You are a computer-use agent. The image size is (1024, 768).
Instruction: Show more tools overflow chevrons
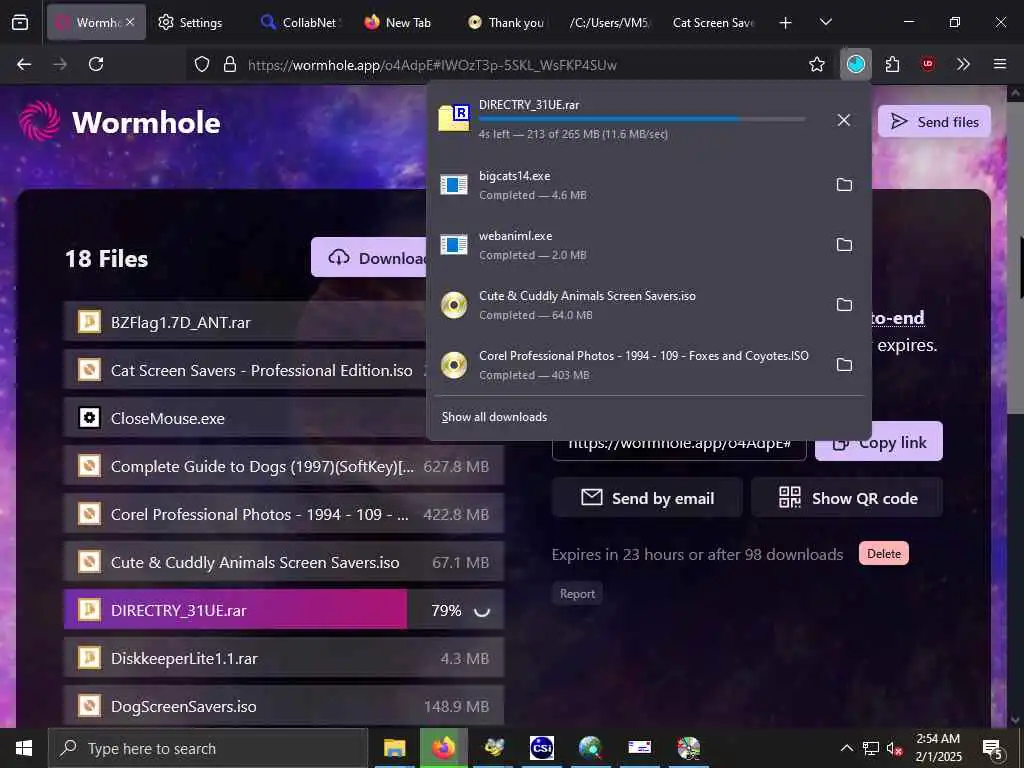click(x=963, y=64)
